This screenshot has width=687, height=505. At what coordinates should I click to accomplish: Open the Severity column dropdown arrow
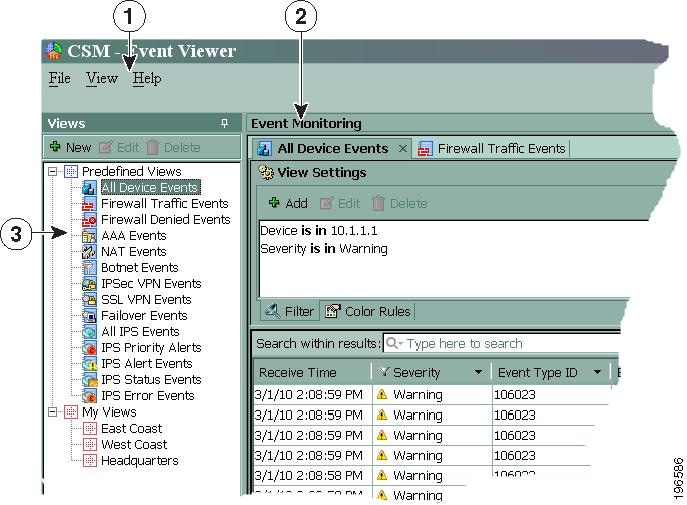point(478,373)
